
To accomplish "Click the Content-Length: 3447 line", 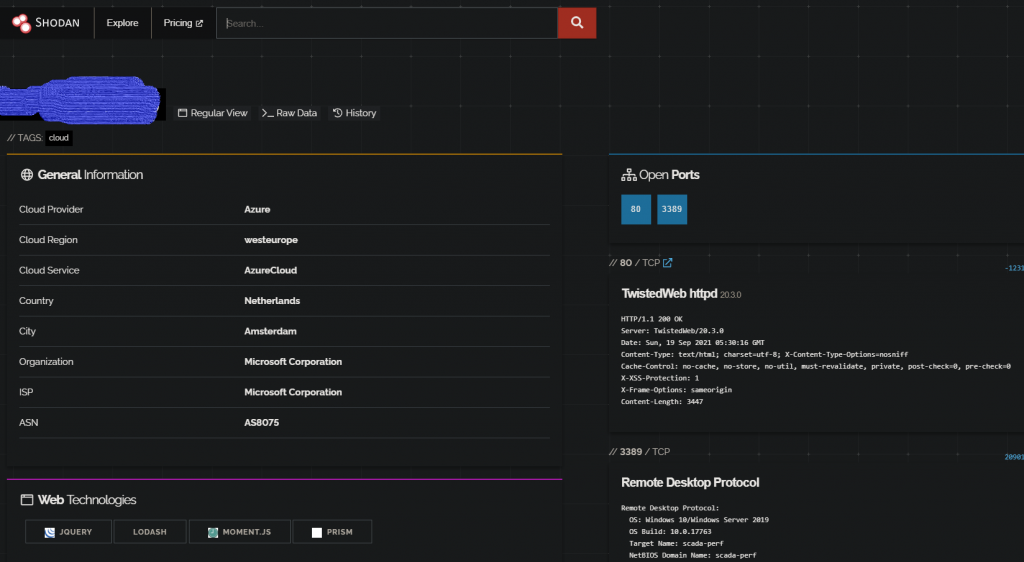I will coord(662,401).
